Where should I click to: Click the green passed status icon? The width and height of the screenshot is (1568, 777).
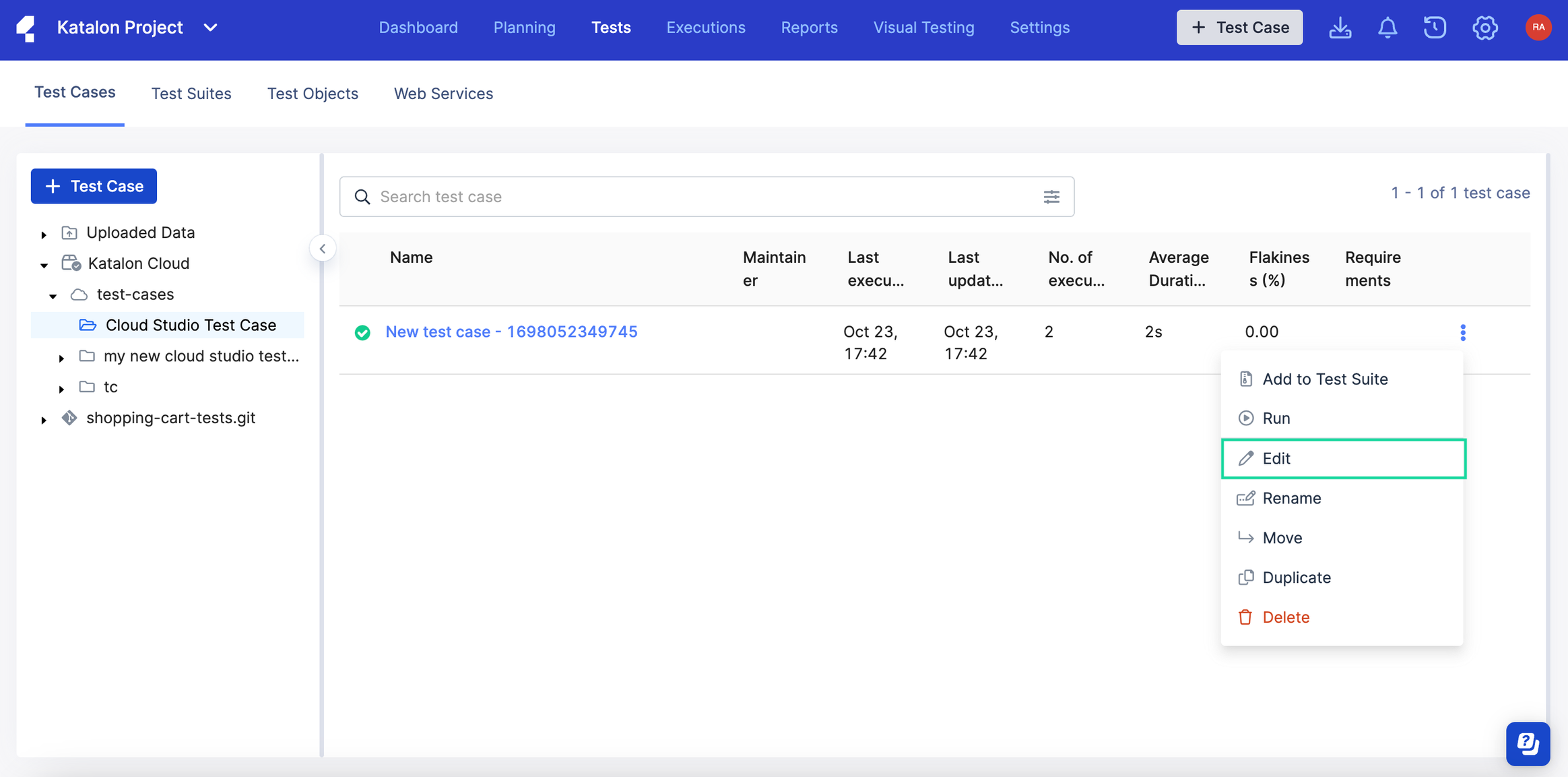(362, 332)
